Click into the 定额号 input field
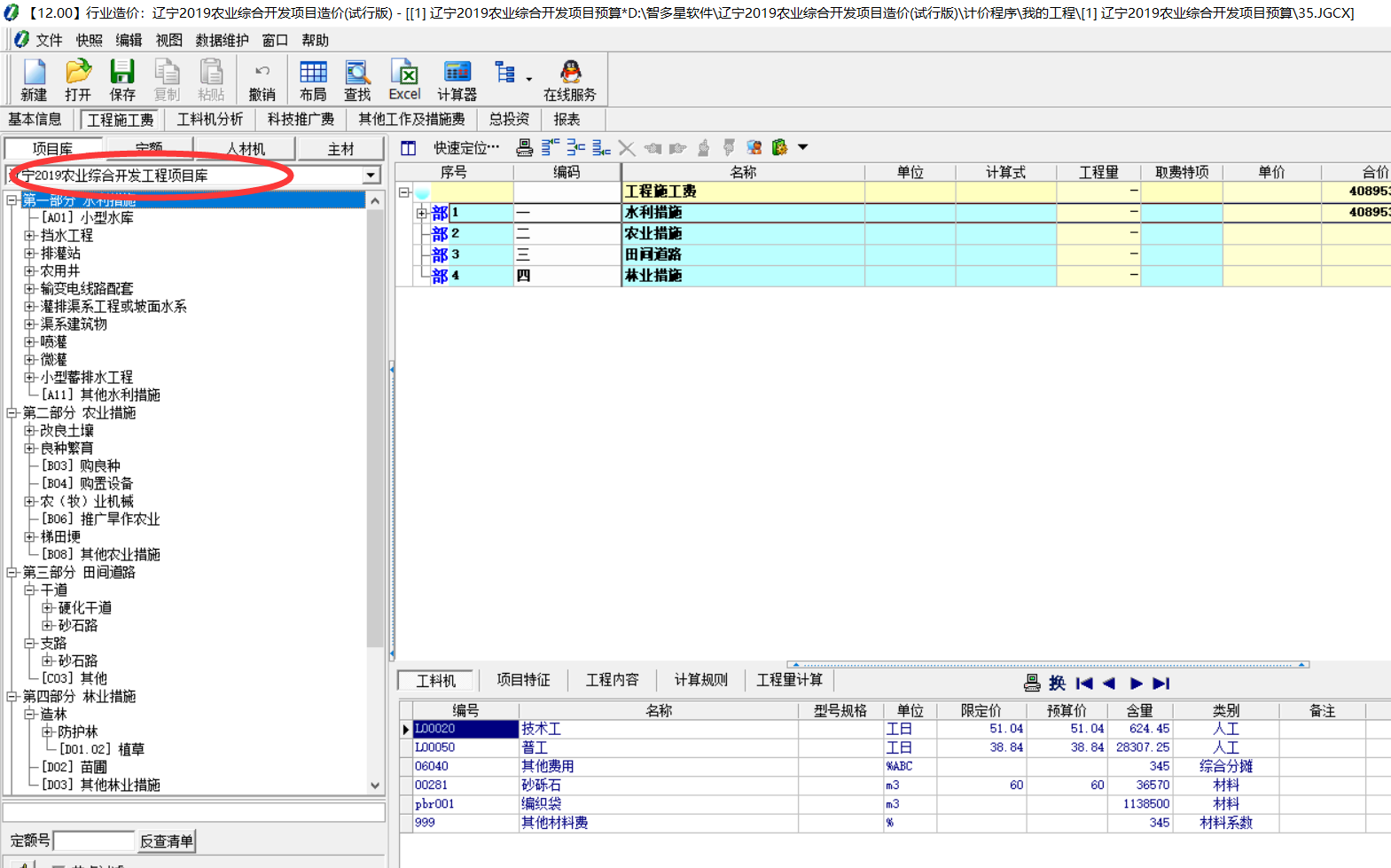Viewport: 1391px width, 868px height. pyautogui.click(x=94, y=841)
